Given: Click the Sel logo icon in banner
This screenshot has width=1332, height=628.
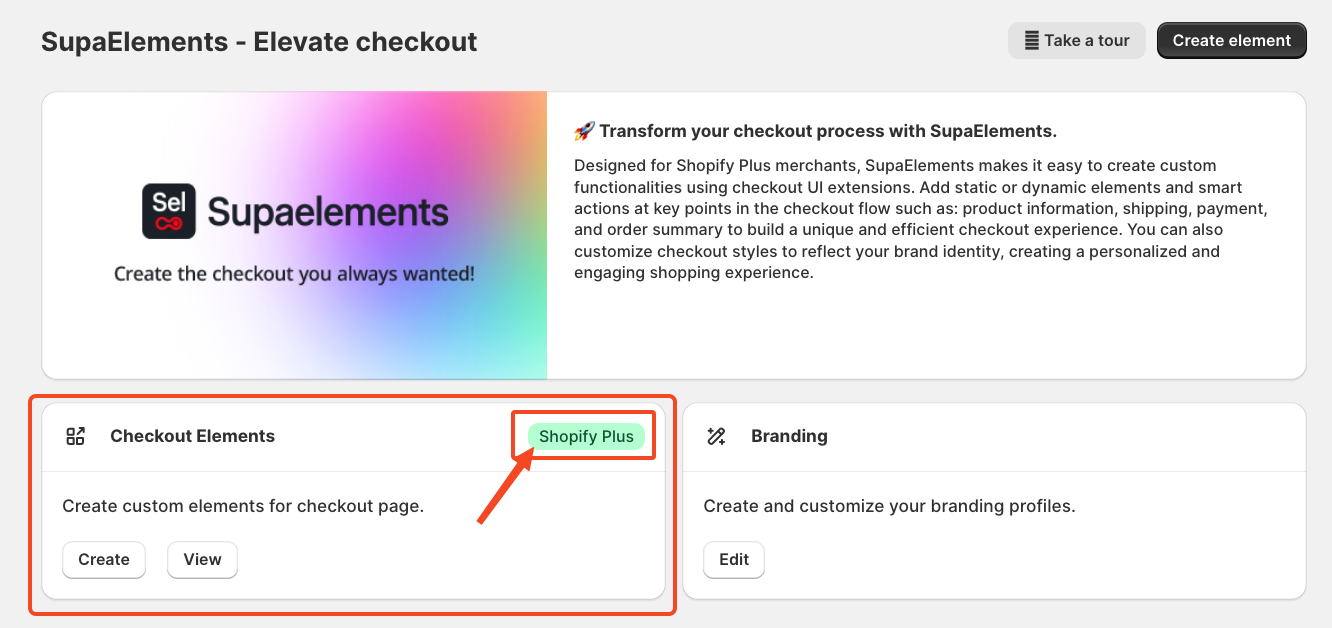Looking at the screenshot, I should point(169,211).
